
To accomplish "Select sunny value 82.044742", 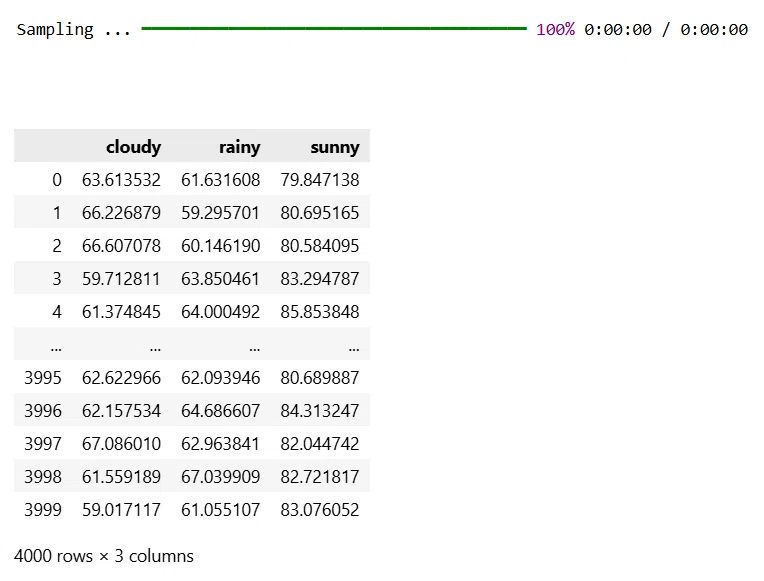I will coord(320,444).
